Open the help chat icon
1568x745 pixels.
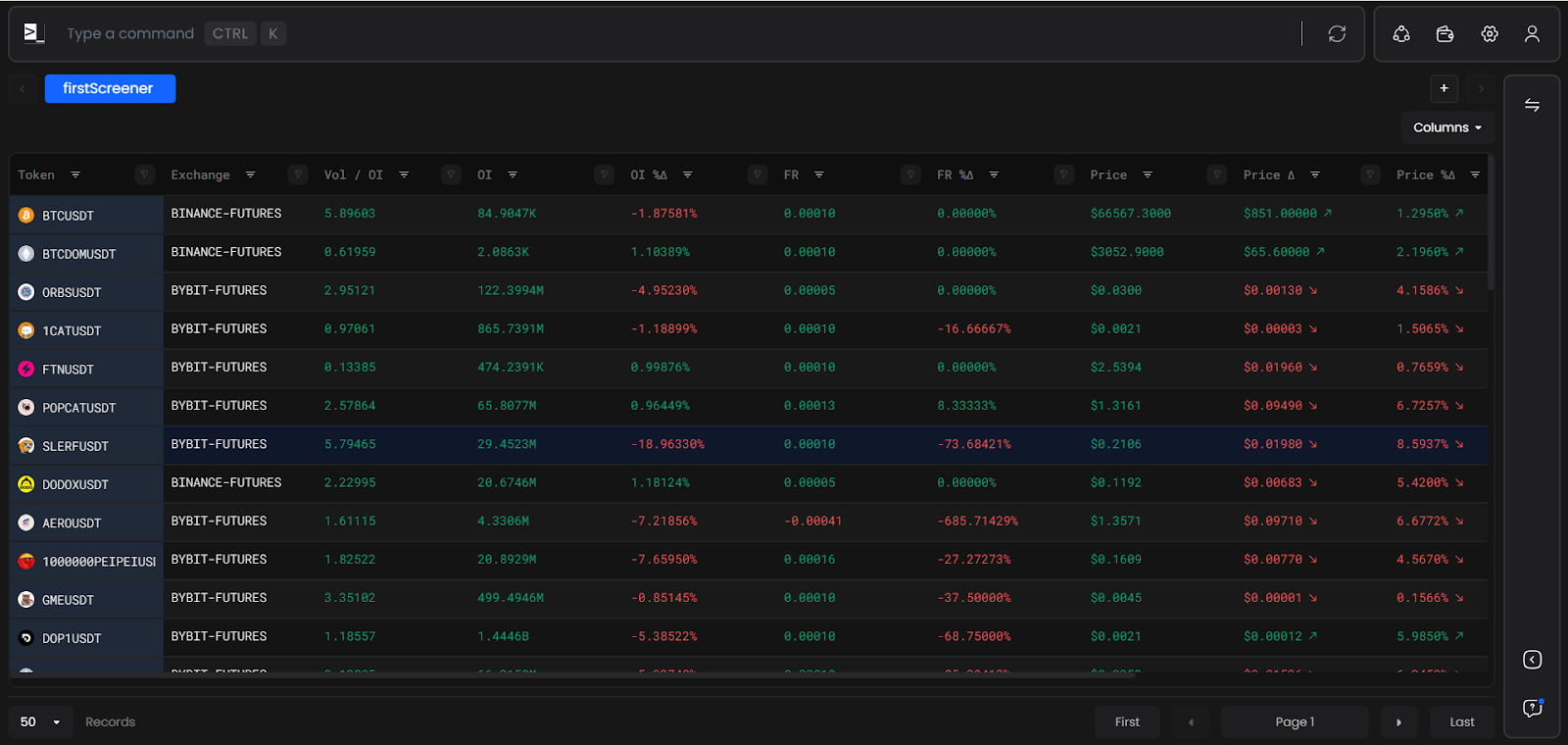point(1533,708)
